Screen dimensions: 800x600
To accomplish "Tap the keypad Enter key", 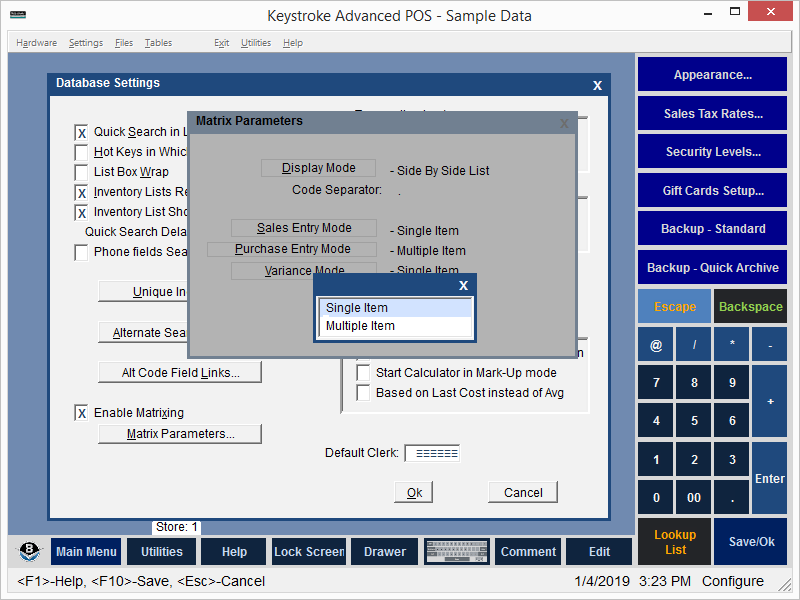I will [x=770, y=478].
